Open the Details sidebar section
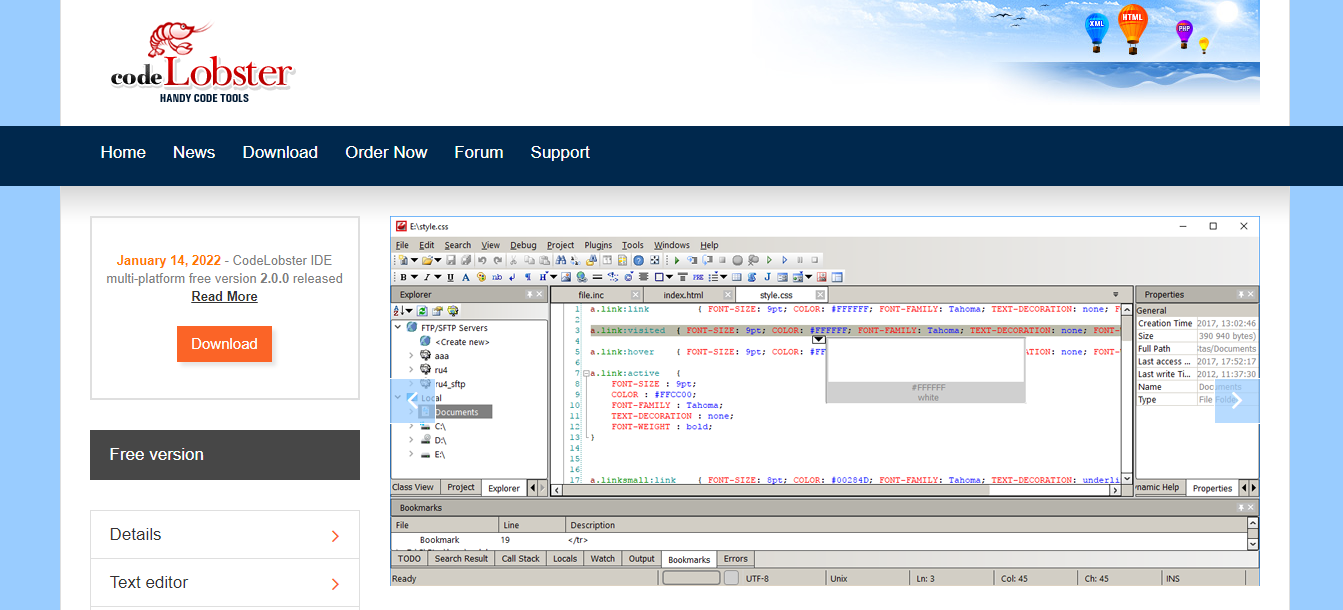Image resolution: width=1343 pixels, height=610 pixels. pyautogui.click(x=225, y=535)
